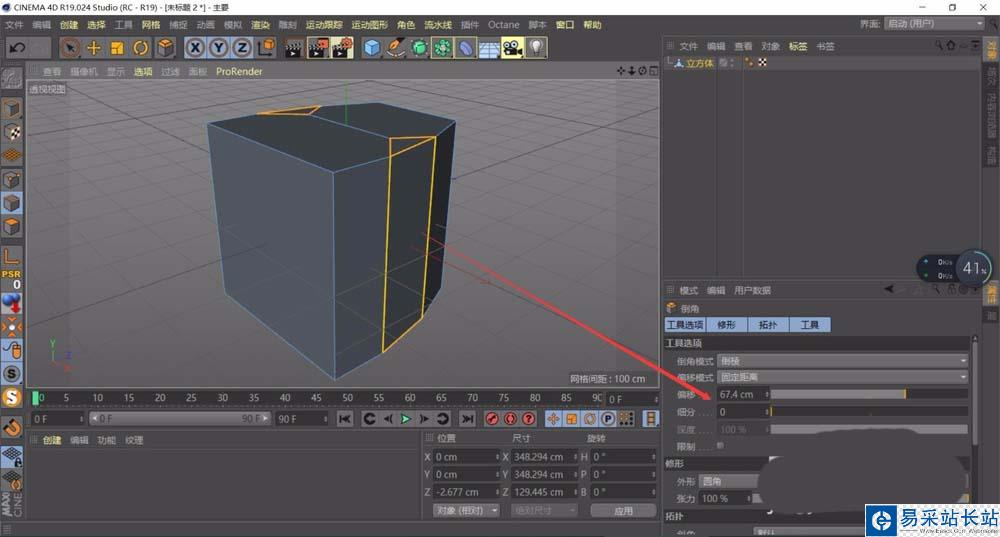Enable the 限制 checkbox in bevel options
The image size is (1000, 537).
720,446
